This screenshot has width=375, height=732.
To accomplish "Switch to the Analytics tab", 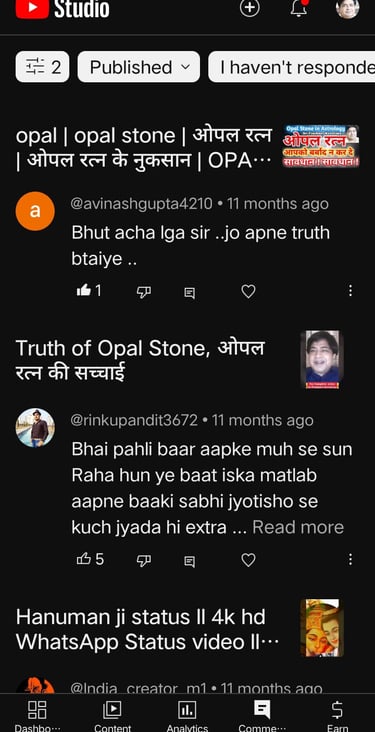I will click(x=187, y=716).
